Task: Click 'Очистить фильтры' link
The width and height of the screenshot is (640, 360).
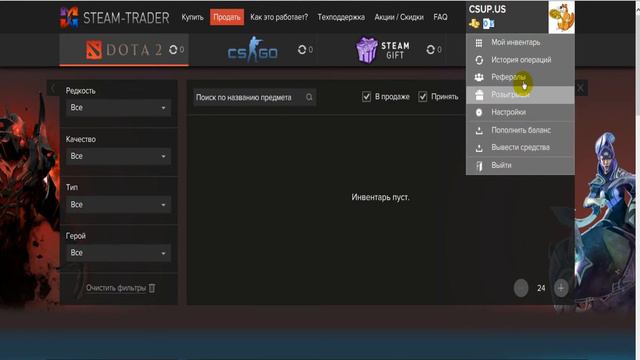Action: [116, 288]
